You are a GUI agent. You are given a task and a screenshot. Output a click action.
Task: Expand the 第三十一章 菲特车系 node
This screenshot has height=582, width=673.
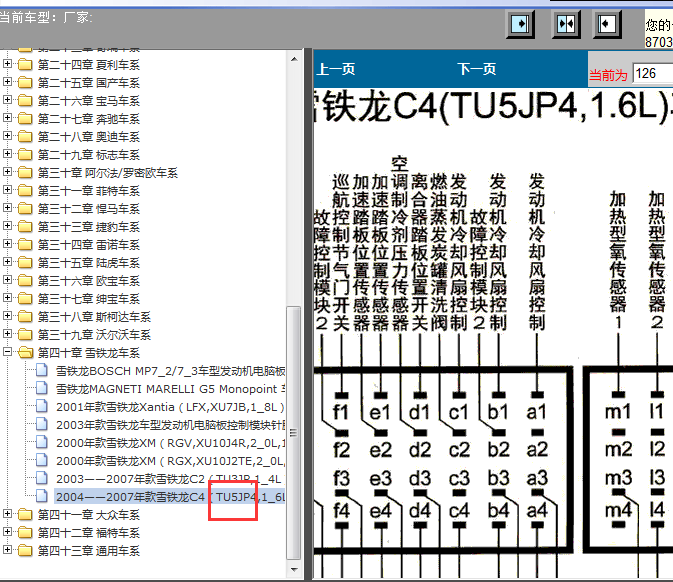tap(7, 190)
